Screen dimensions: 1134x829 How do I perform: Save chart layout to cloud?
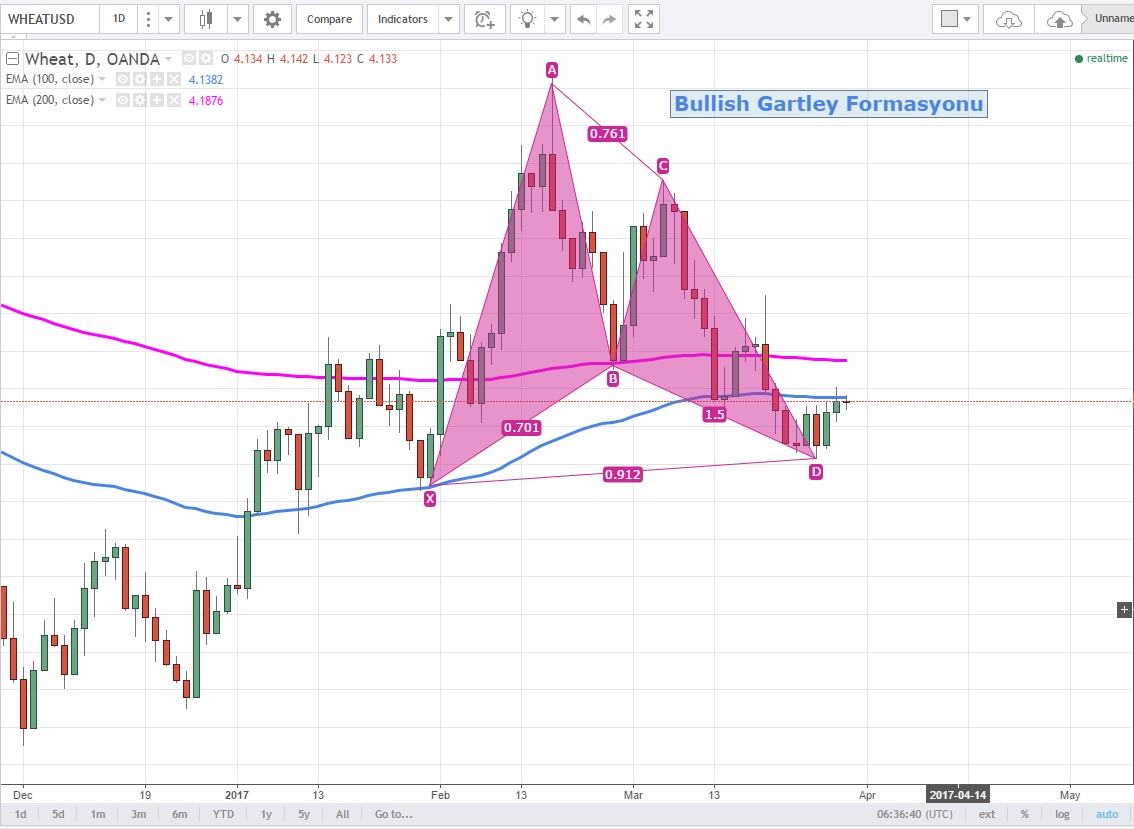(x=1060, y=19)
